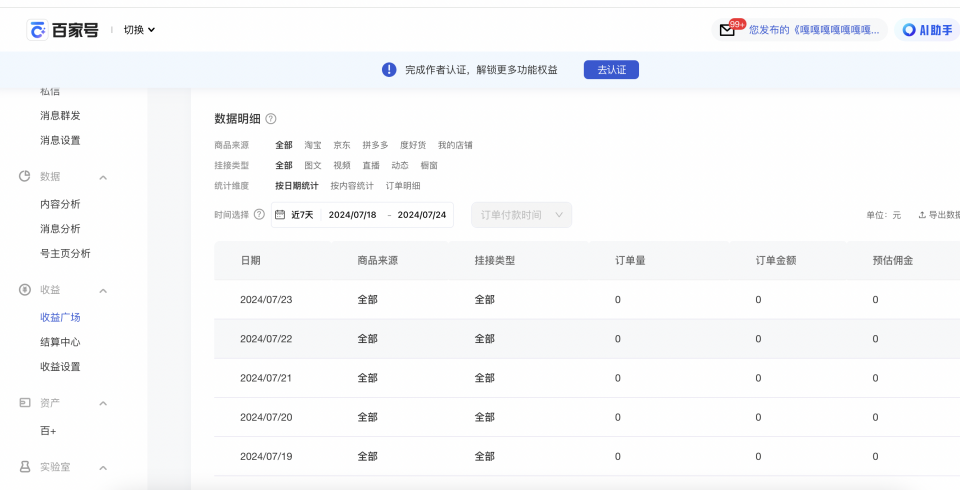Click the 订单金额 column header

pyautogui.click(x=776, y=260)
